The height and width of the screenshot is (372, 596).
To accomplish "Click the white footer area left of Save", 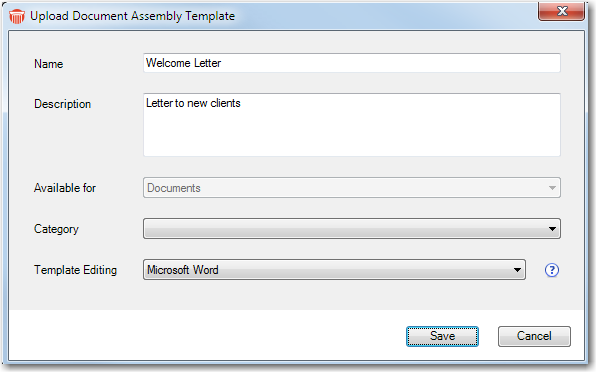I will (x=207, y=335).
